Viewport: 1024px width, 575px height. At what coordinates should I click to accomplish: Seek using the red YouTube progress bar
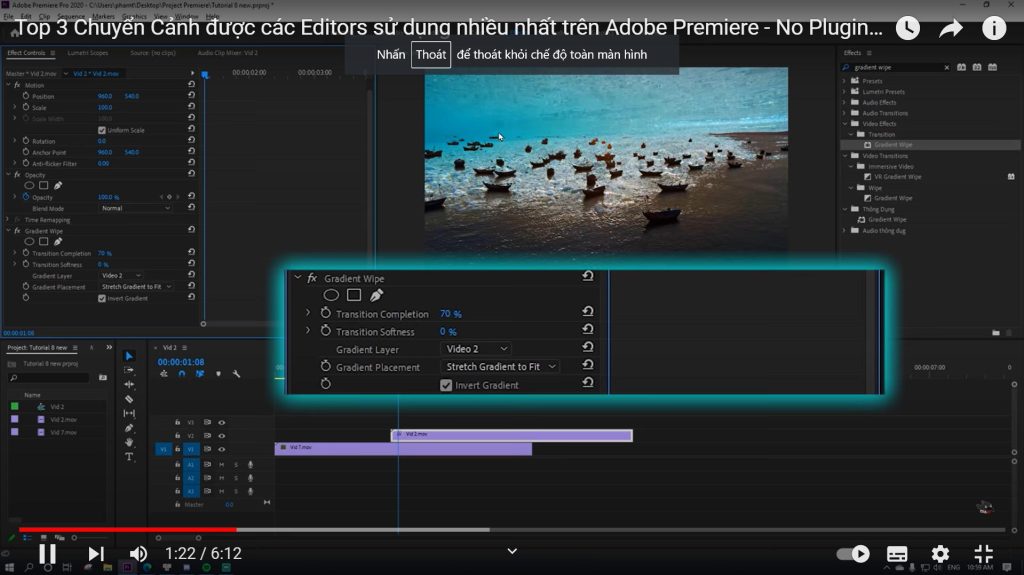(x=127, y=530)
